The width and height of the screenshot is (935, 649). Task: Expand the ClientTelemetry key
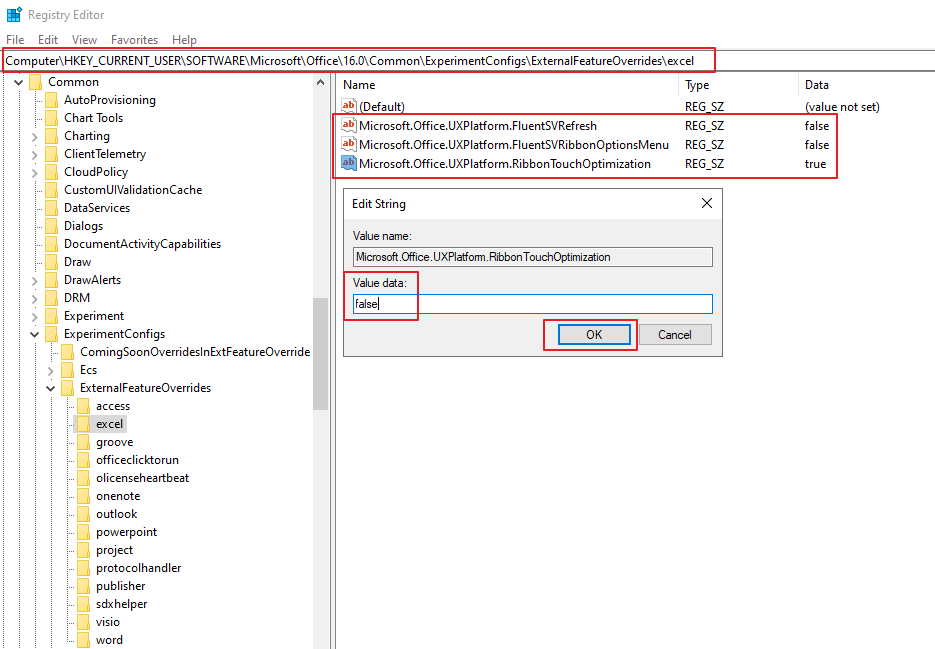click(35, 154)
